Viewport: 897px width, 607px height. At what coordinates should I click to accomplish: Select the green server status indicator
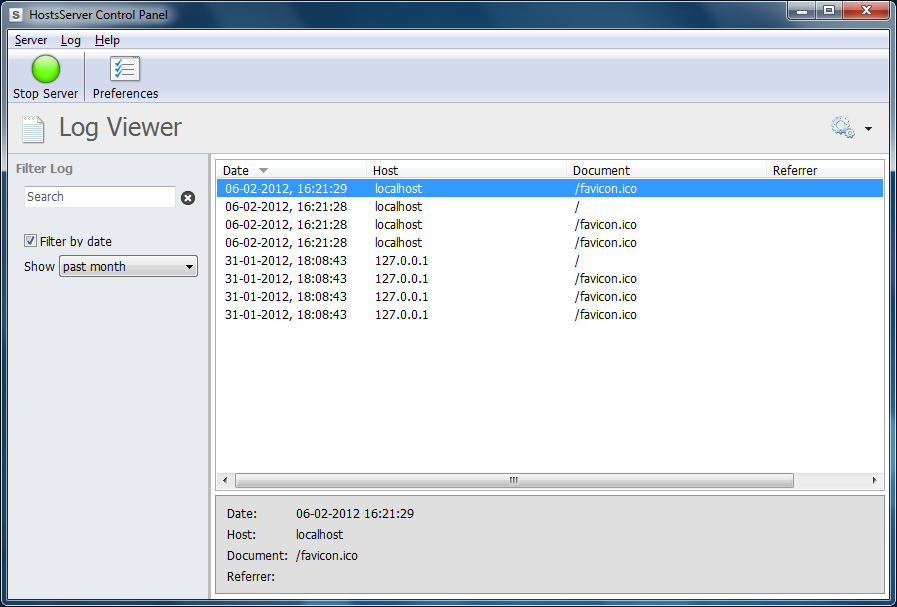tap(45, 69)
